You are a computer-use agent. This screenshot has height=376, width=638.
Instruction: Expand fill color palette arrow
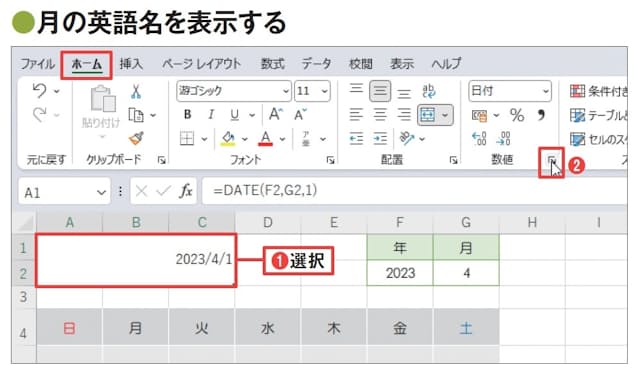pyautogui.click(x=245, y=139)
